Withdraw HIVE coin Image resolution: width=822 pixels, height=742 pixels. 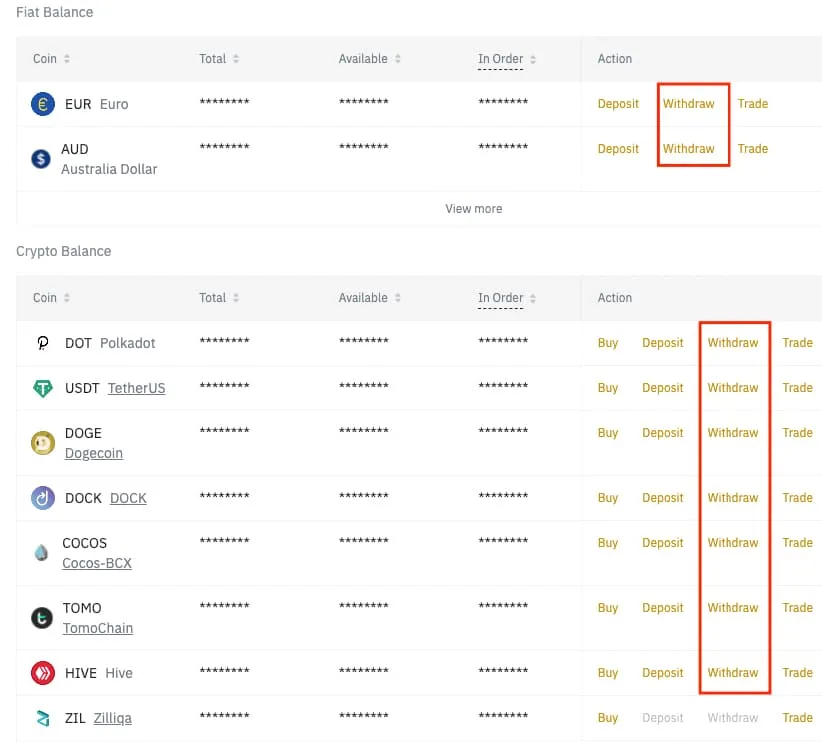click(733, 673)
